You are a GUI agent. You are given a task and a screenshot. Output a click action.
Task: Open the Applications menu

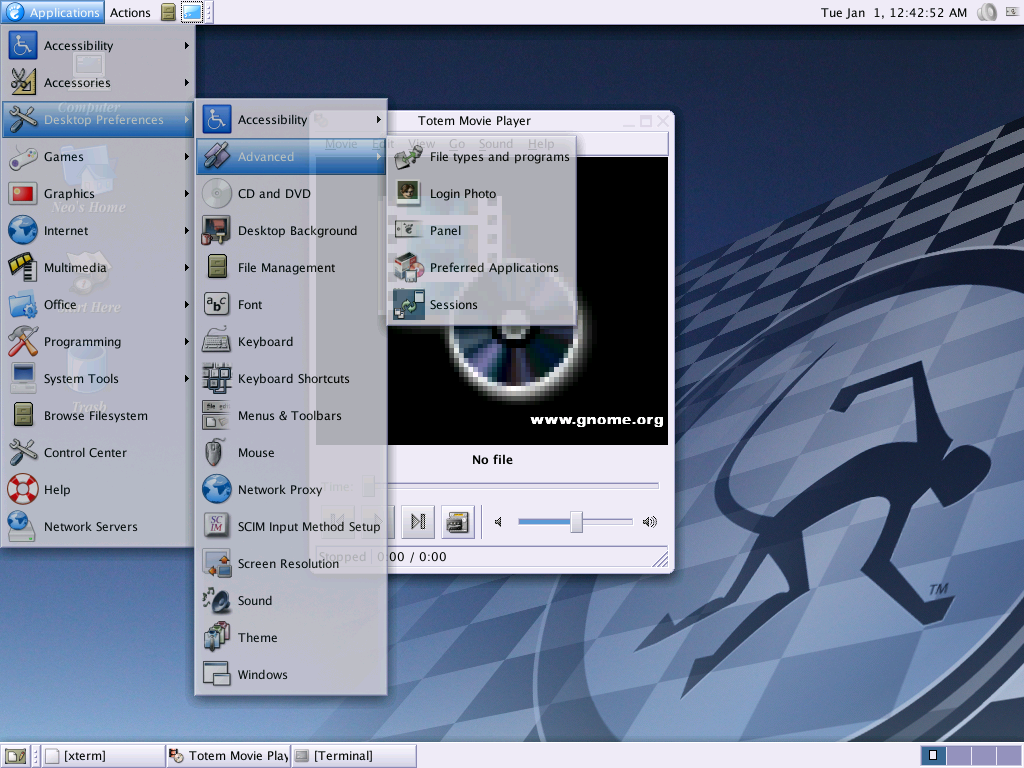(x=53, y=12)
